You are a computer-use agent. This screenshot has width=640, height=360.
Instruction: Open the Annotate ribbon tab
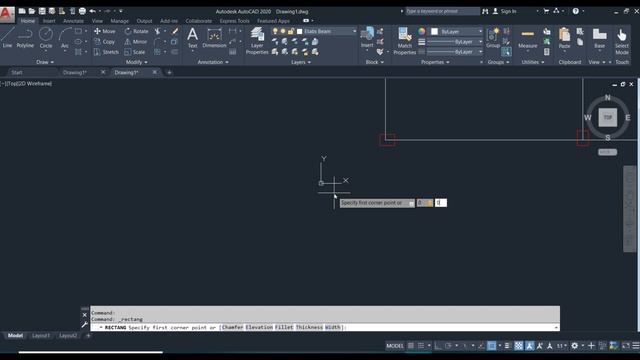(x=73, y=21)
